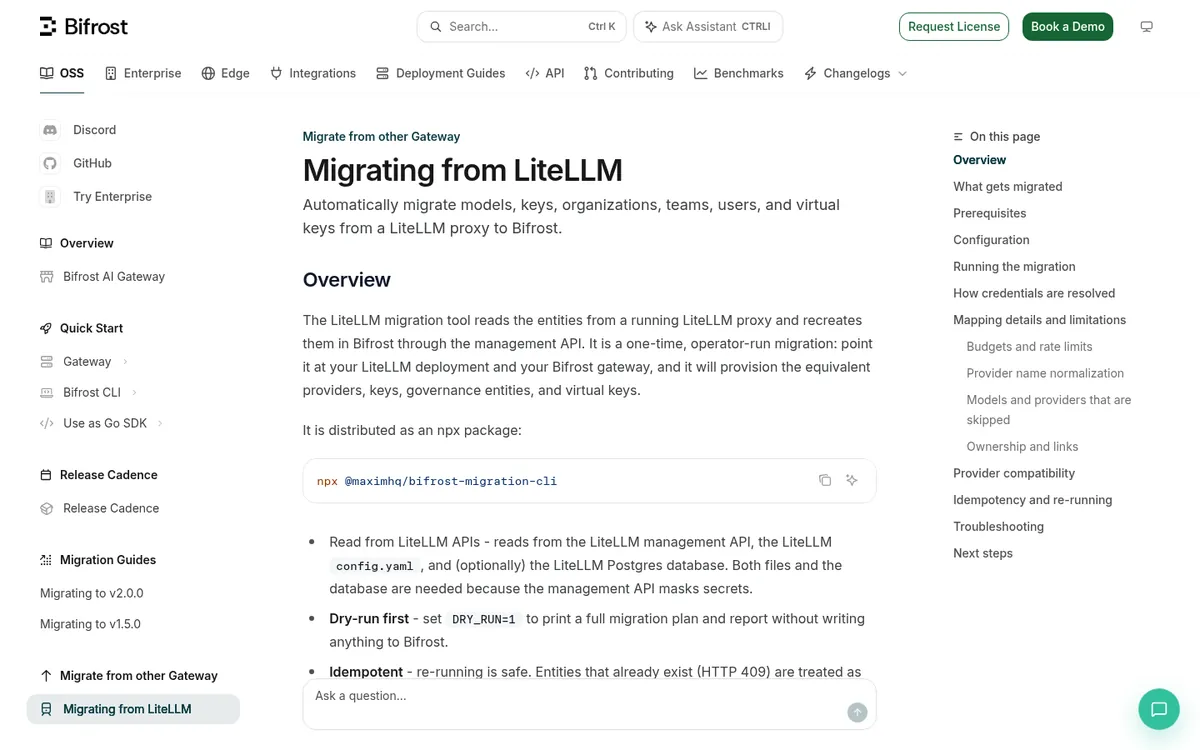
Task: Expand the Gateway section chevron
Action: pos(125,362)
